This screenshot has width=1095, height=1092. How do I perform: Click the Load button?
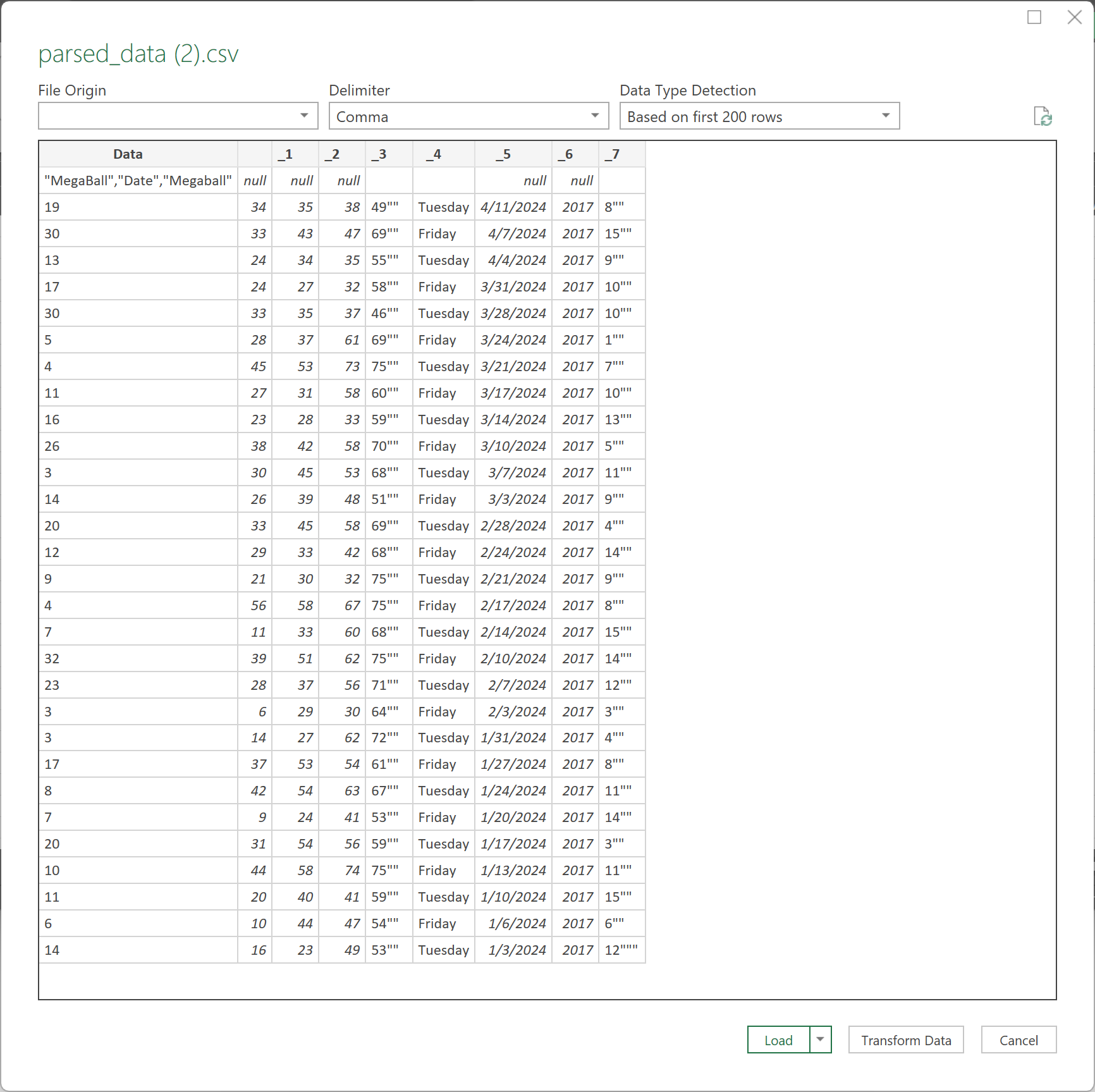point(778,1040)
